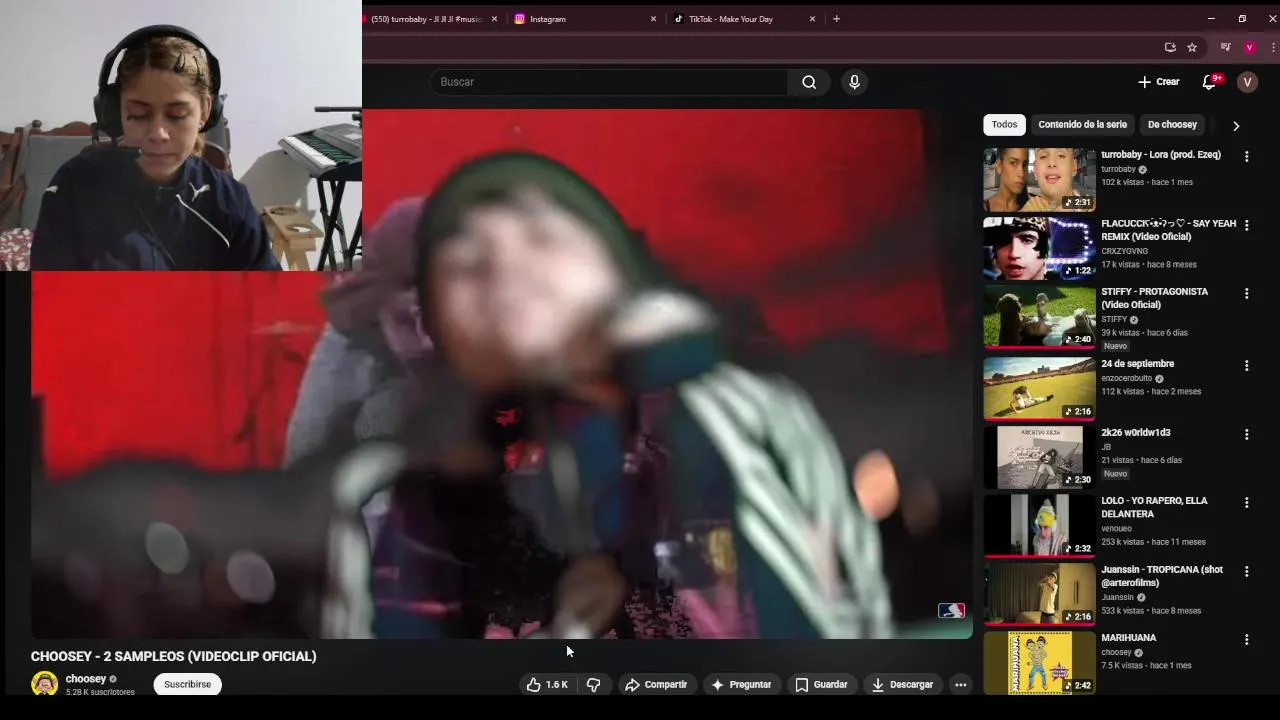Select the De choosey filter chip

click(1172, 125)
